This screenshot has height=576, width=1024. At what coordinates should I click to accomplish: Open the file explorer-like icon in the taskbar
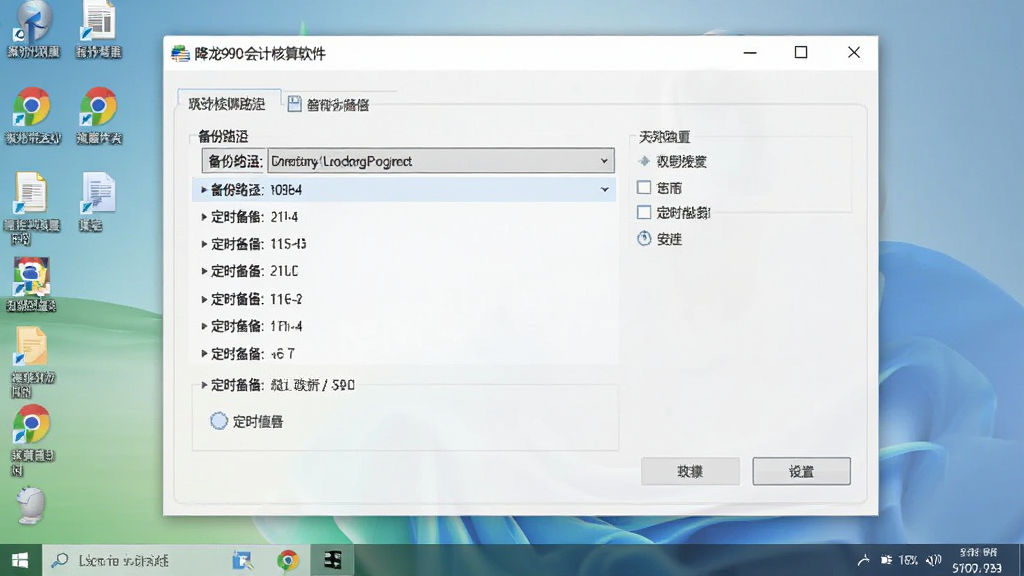242,560
